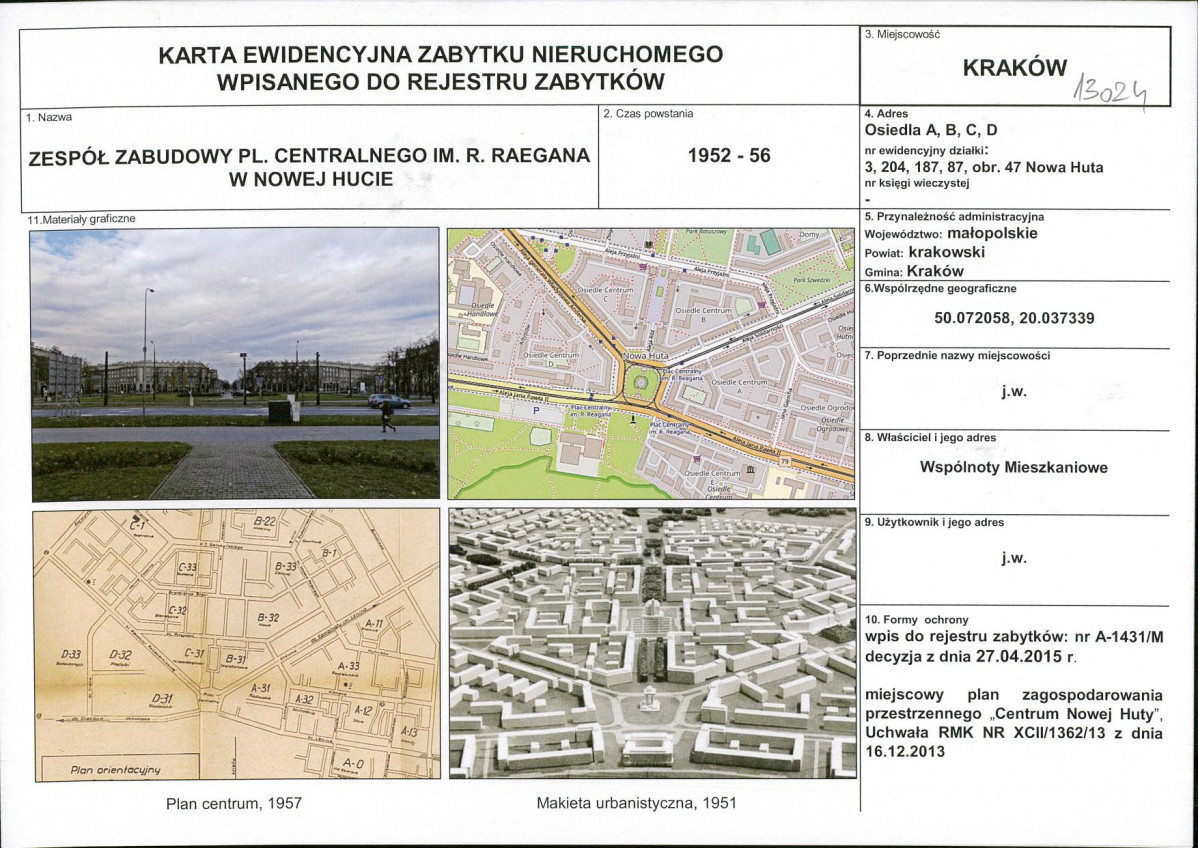Click the handwritten number 13024
The image size is (1198, 848).
pyautogui.click(x=1111, y=92)
